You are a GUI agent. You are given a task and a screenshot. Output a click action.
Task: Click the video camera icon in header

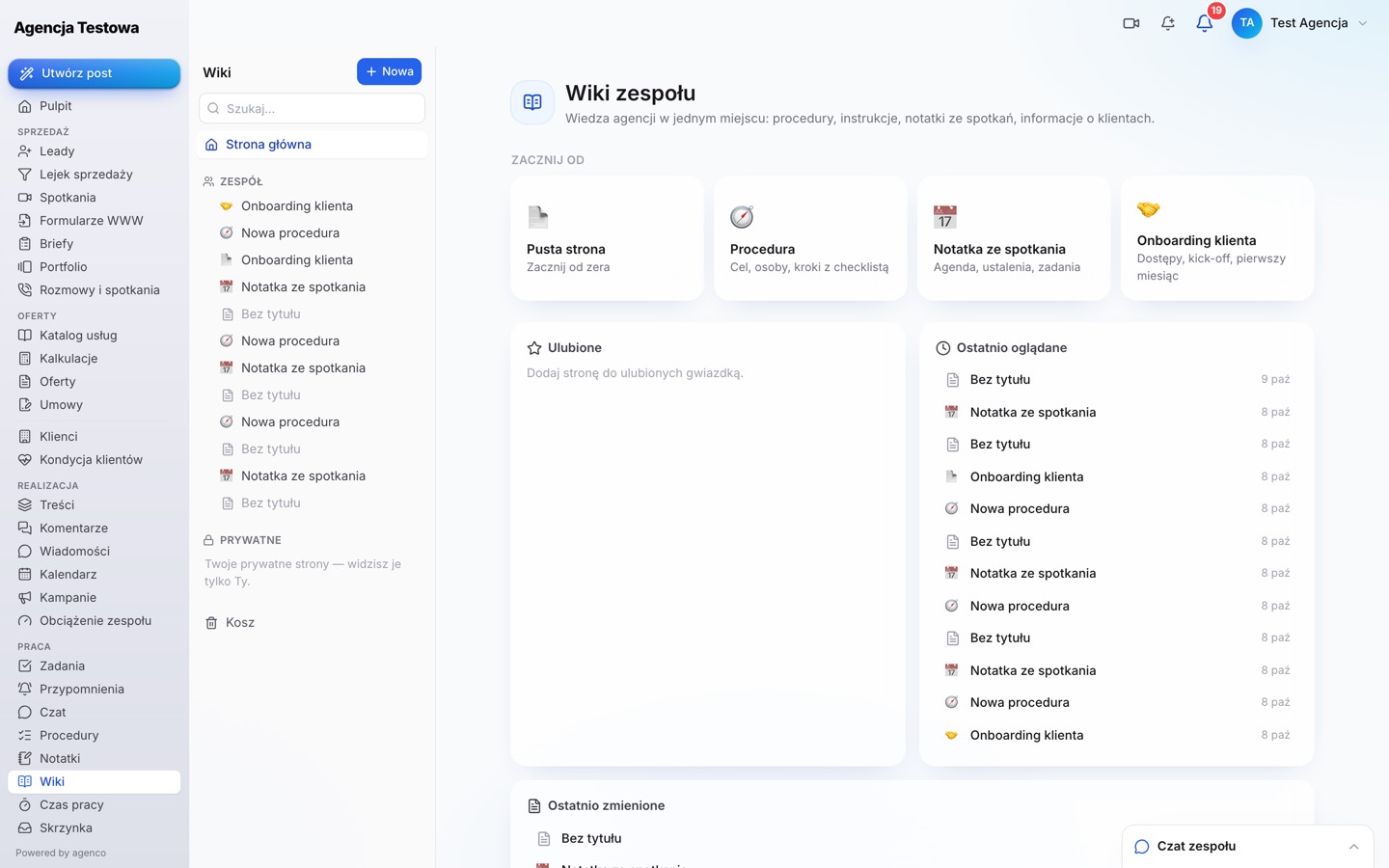pyautogui.click(x=1131, y=23)
